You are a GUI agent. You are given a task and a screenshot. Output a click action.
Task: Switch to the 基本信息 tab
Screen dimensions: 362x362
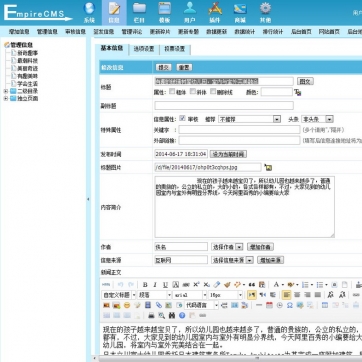click(112, 48)
